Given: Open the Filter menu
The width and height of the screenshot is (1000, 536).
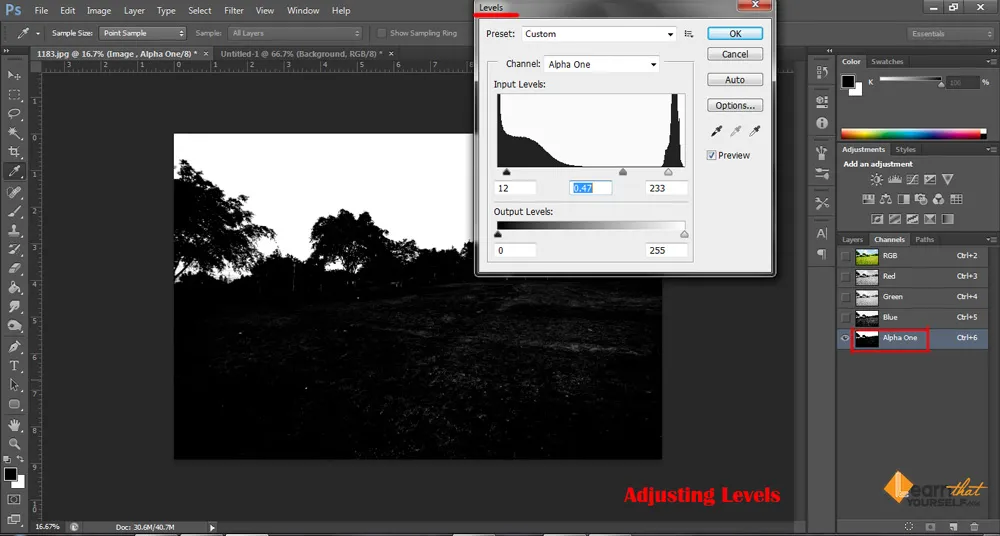Looking at the screenshot, I should 234,11.
